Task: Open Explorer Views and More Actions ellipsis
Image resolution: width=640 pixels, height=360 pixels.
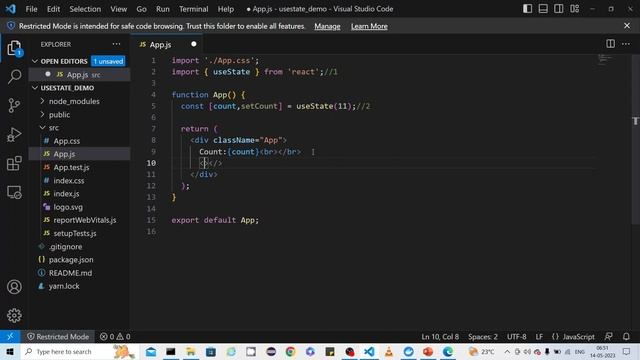Action: coord(116,44)
